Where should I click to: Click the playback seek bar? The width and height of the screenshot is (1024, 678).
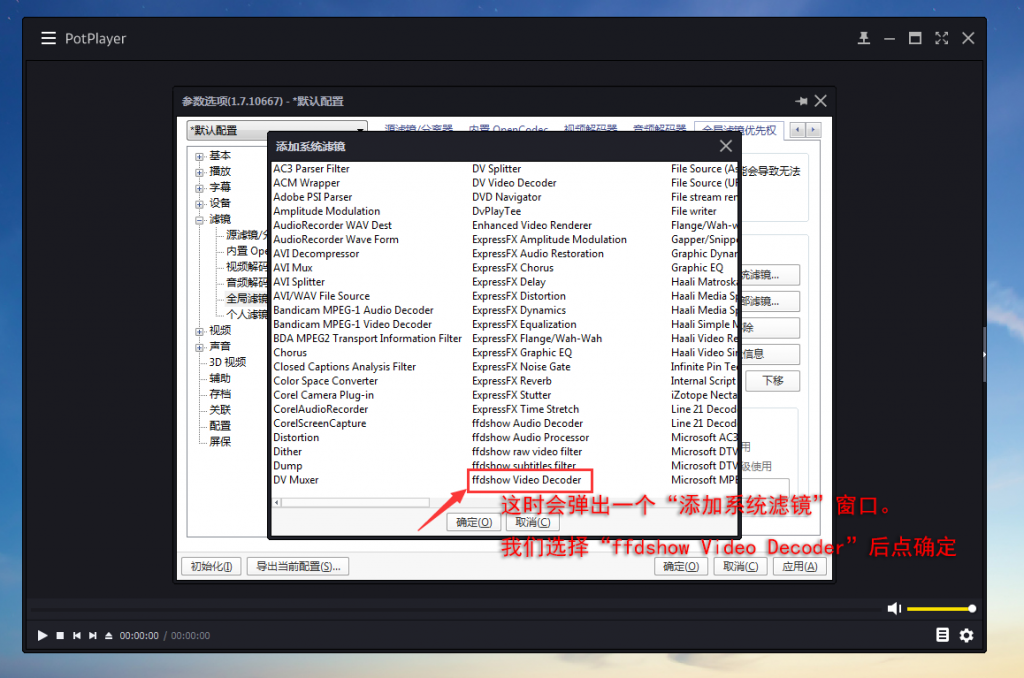click(x=457, y=610)
